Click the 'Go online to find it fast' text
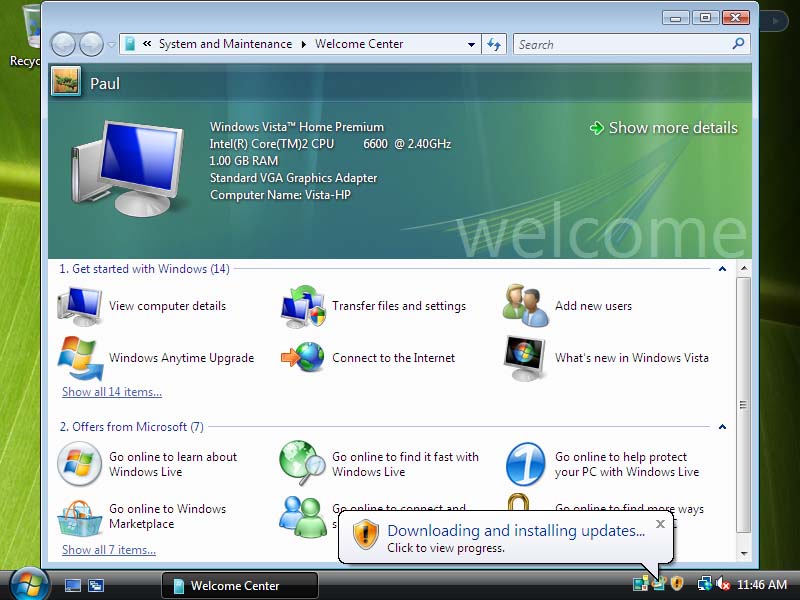This screenshot has width=800, height=600. click(x=405, y=464)
